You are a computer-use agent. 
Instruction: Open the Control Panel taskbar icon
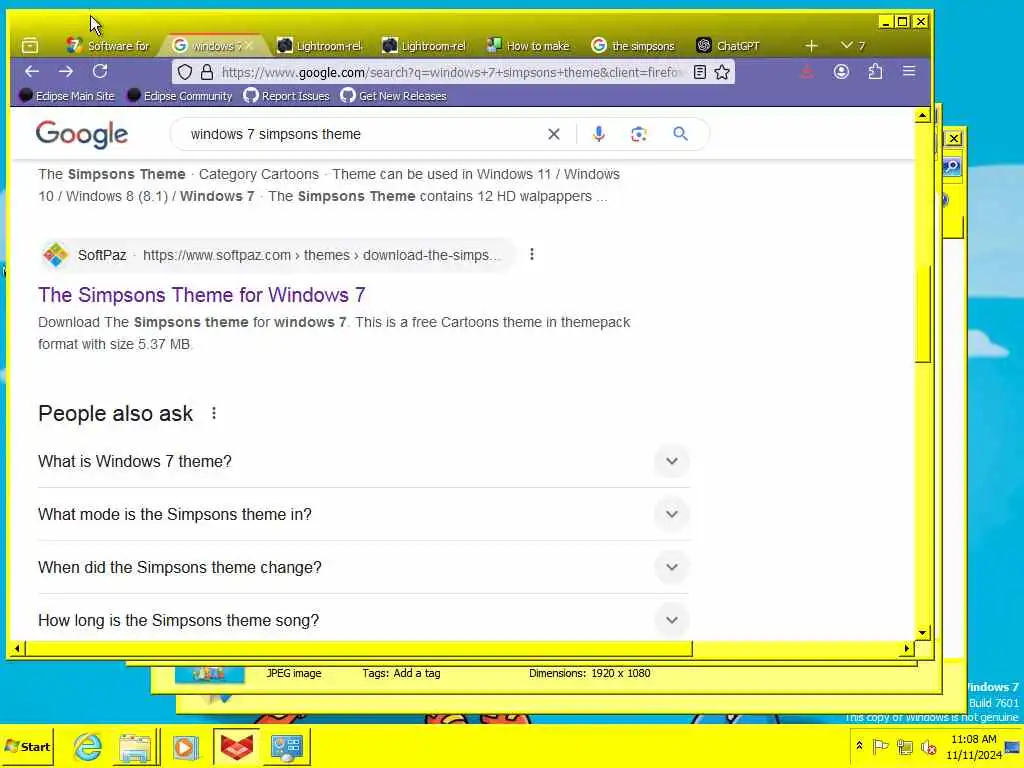(x=287, y=746)
